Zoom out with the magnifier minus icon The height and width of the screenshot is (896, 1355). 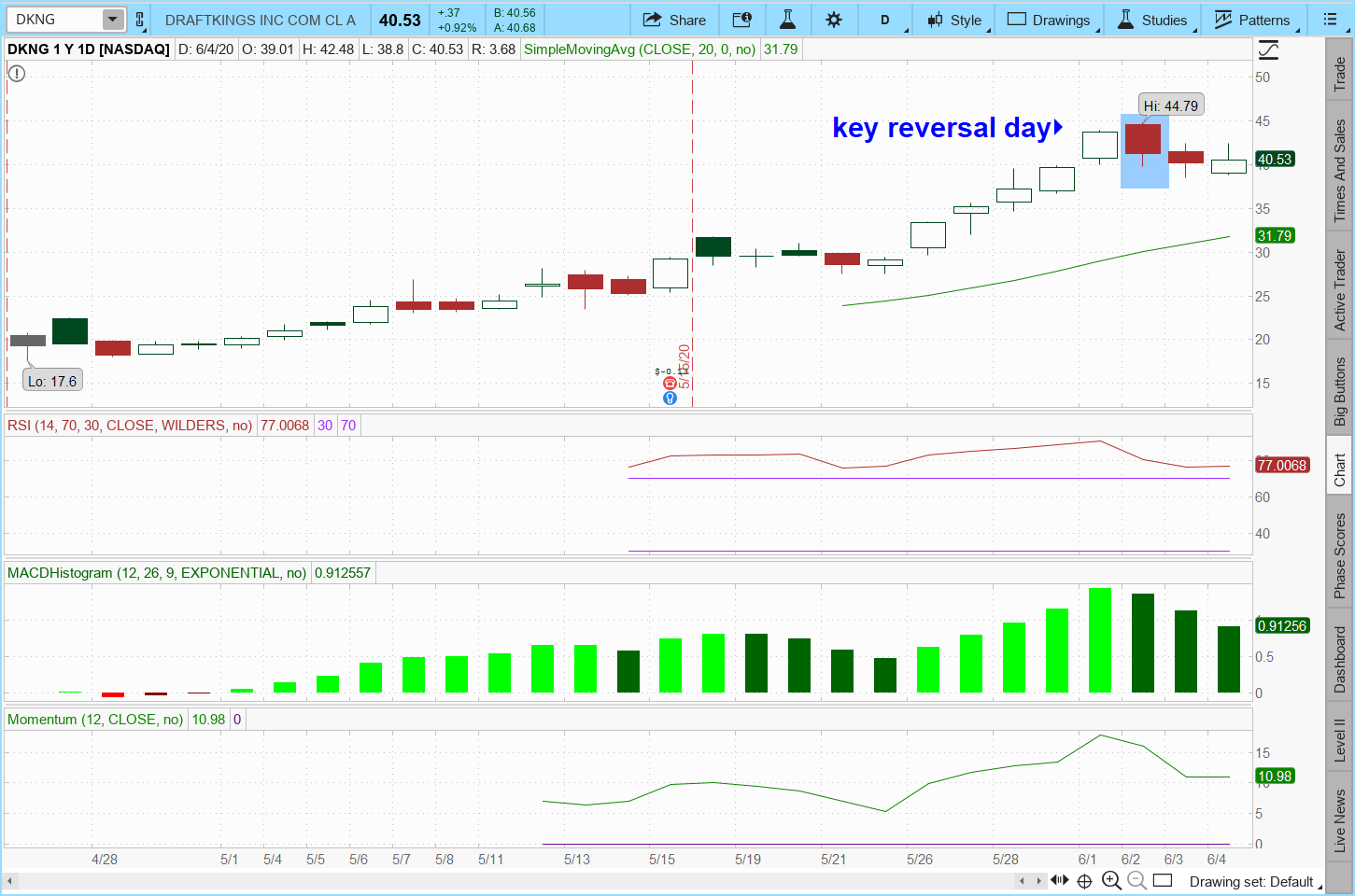coord(1136,880)
